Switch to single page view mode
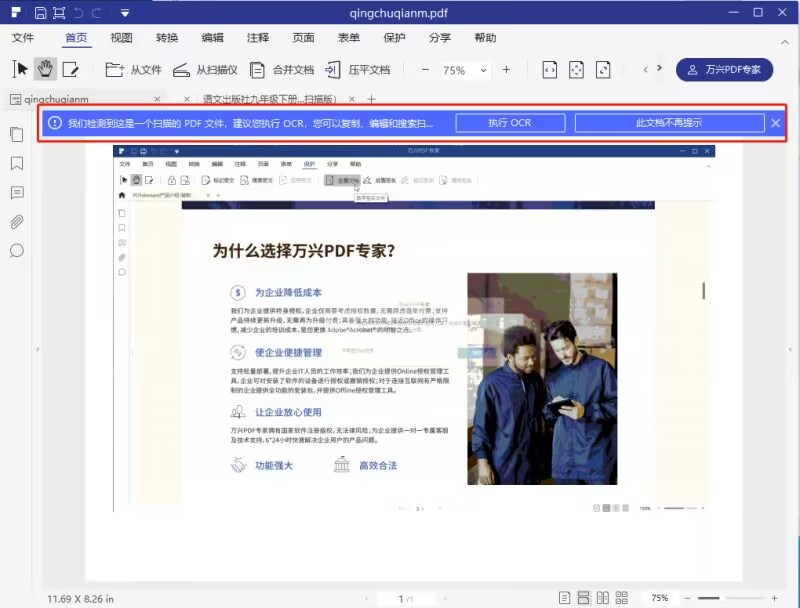Screen dimensions: 800x608 [x=563, y=597]
